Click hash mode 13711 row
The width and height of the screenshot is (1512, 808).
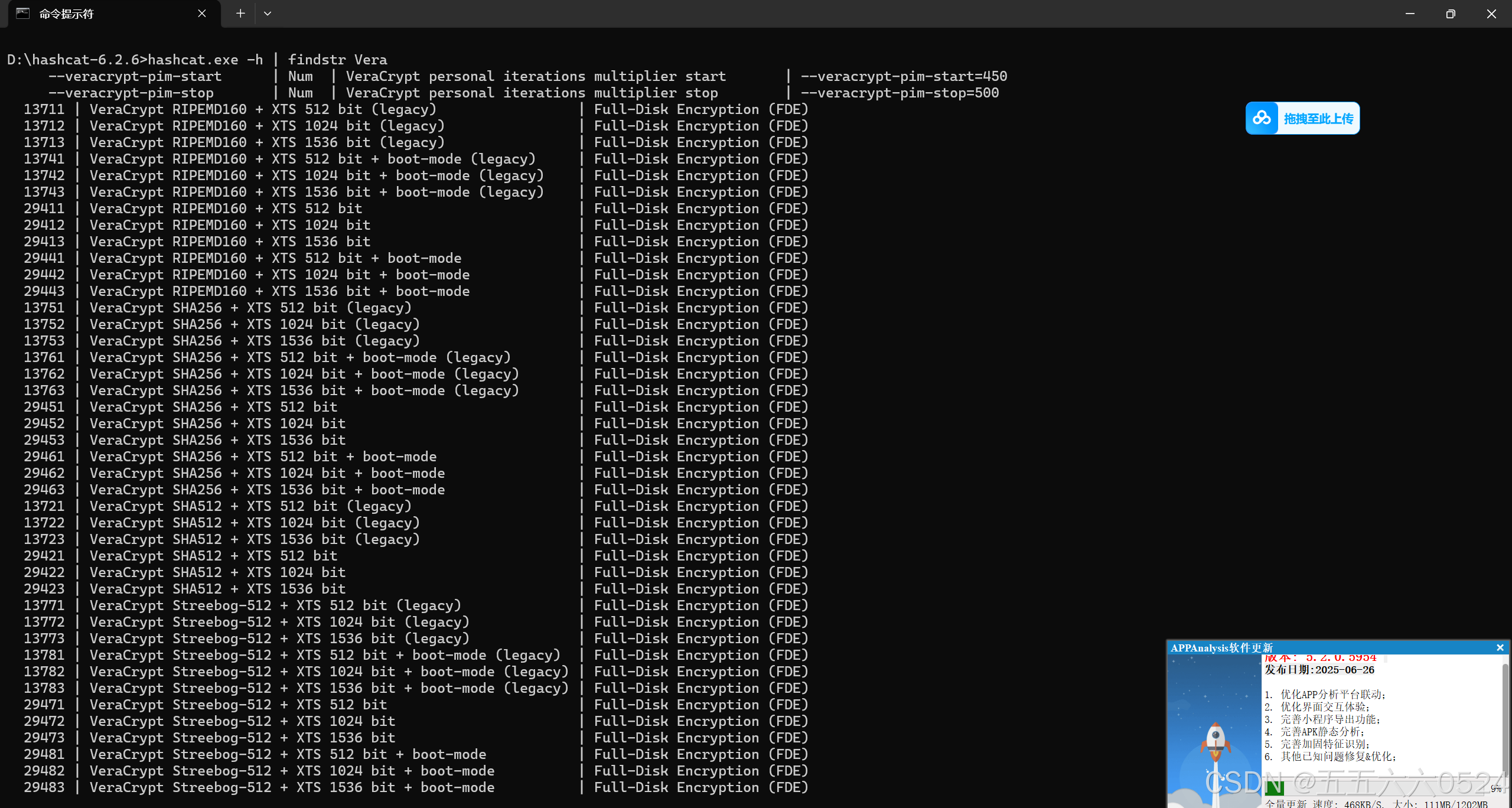416,109
